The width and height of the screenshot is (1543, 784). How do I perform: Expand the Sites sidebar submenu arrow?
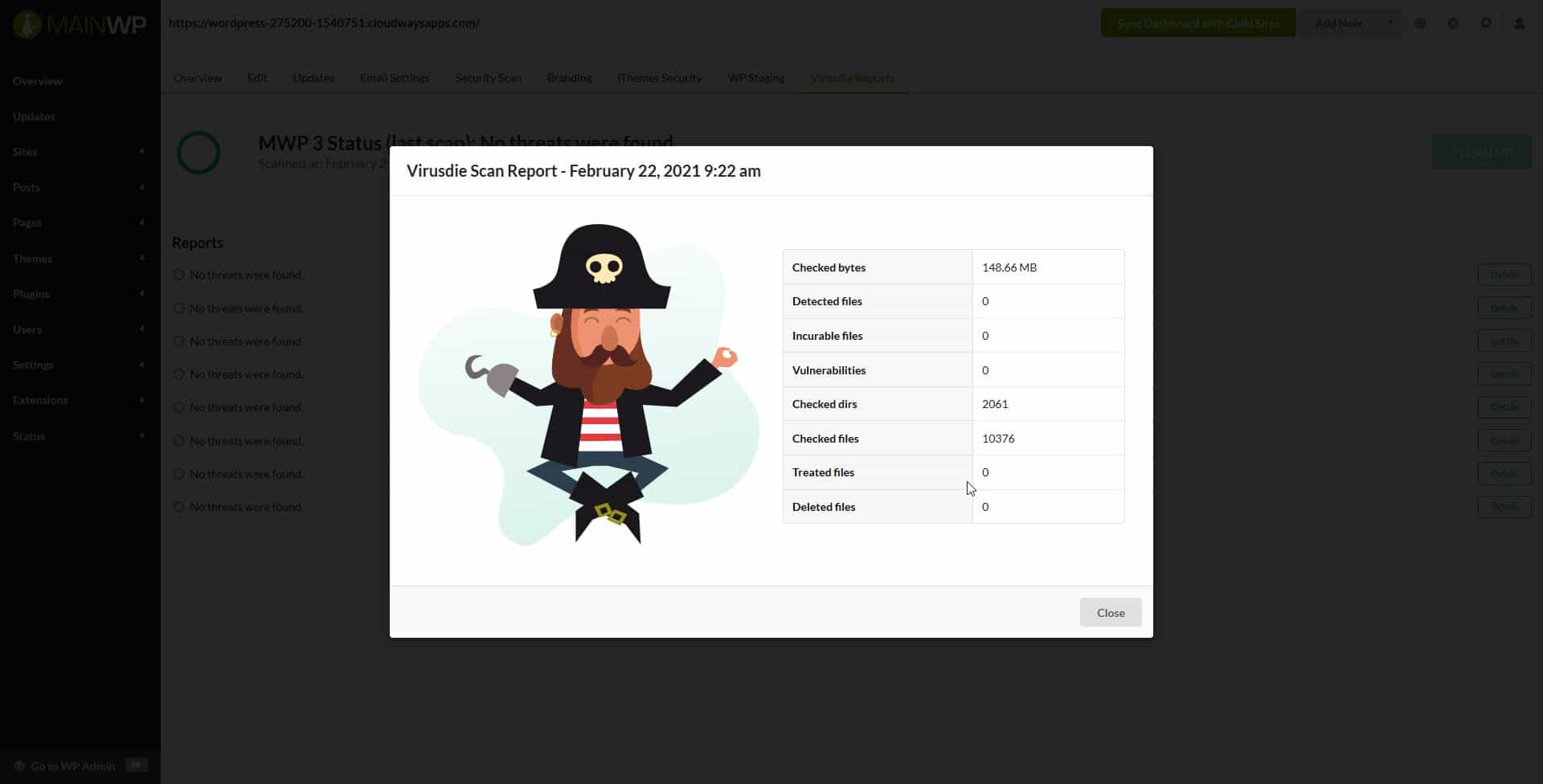coord(141,152)
